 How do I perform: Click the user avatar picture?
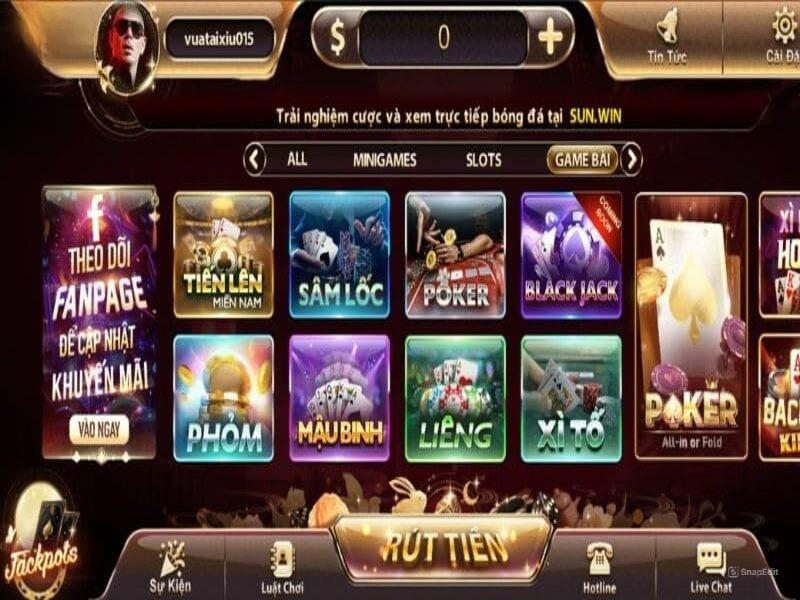click(127, 49)
